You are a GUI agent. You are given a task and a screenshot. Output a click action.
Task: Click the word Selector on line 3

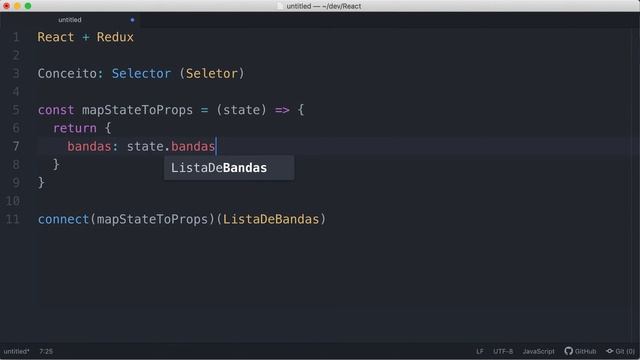(141, 73)
